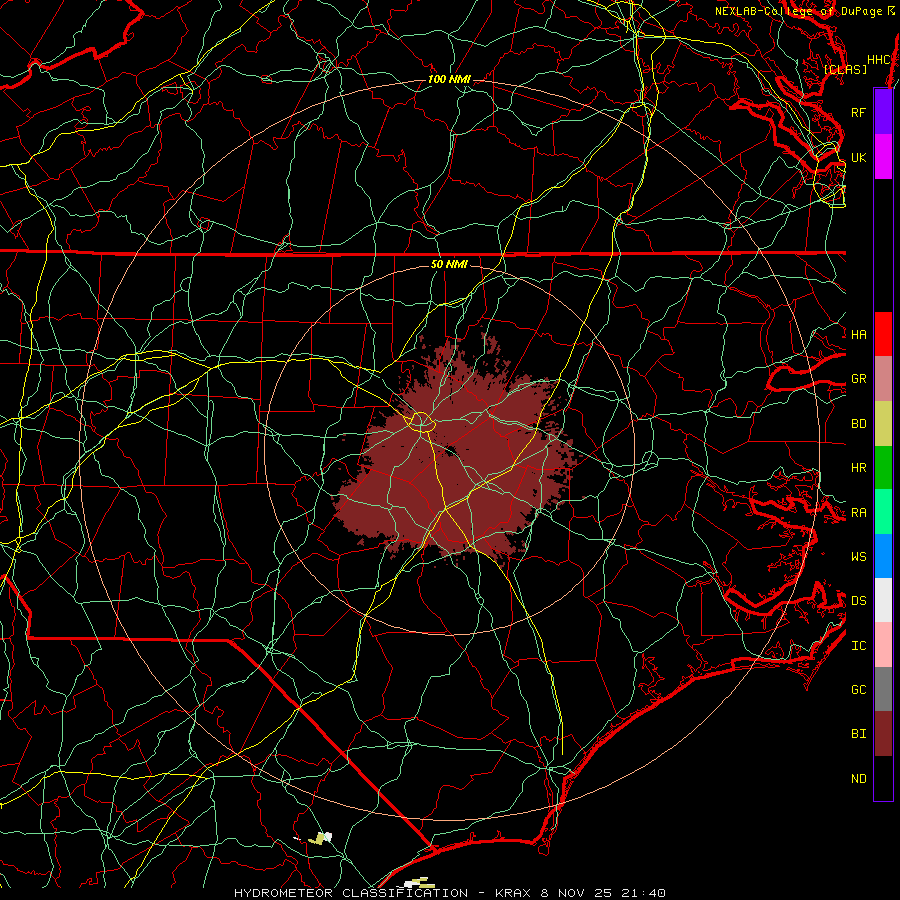Click the 100 NMI range ring label

[449, 79]
